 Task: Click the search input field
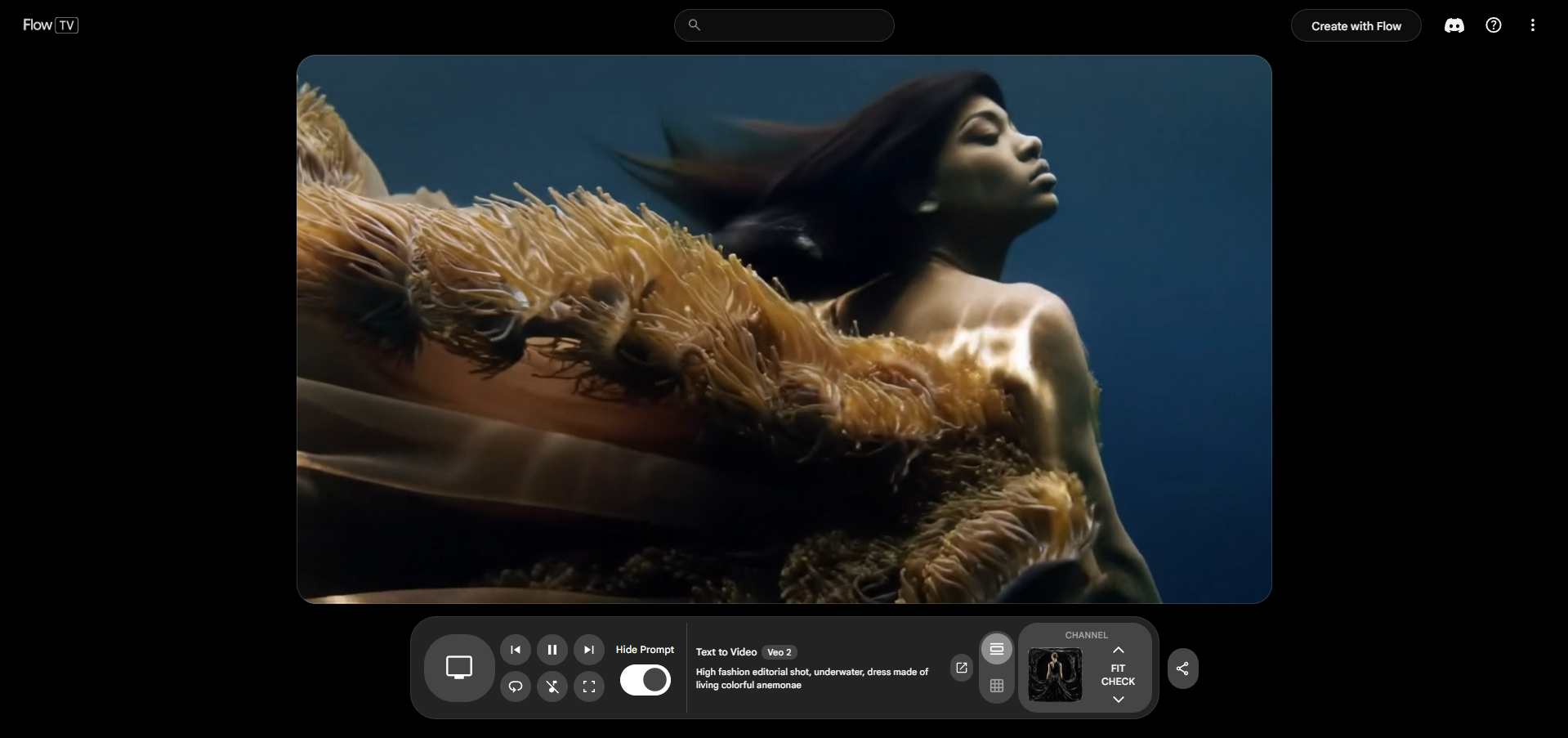pos(793,25)
